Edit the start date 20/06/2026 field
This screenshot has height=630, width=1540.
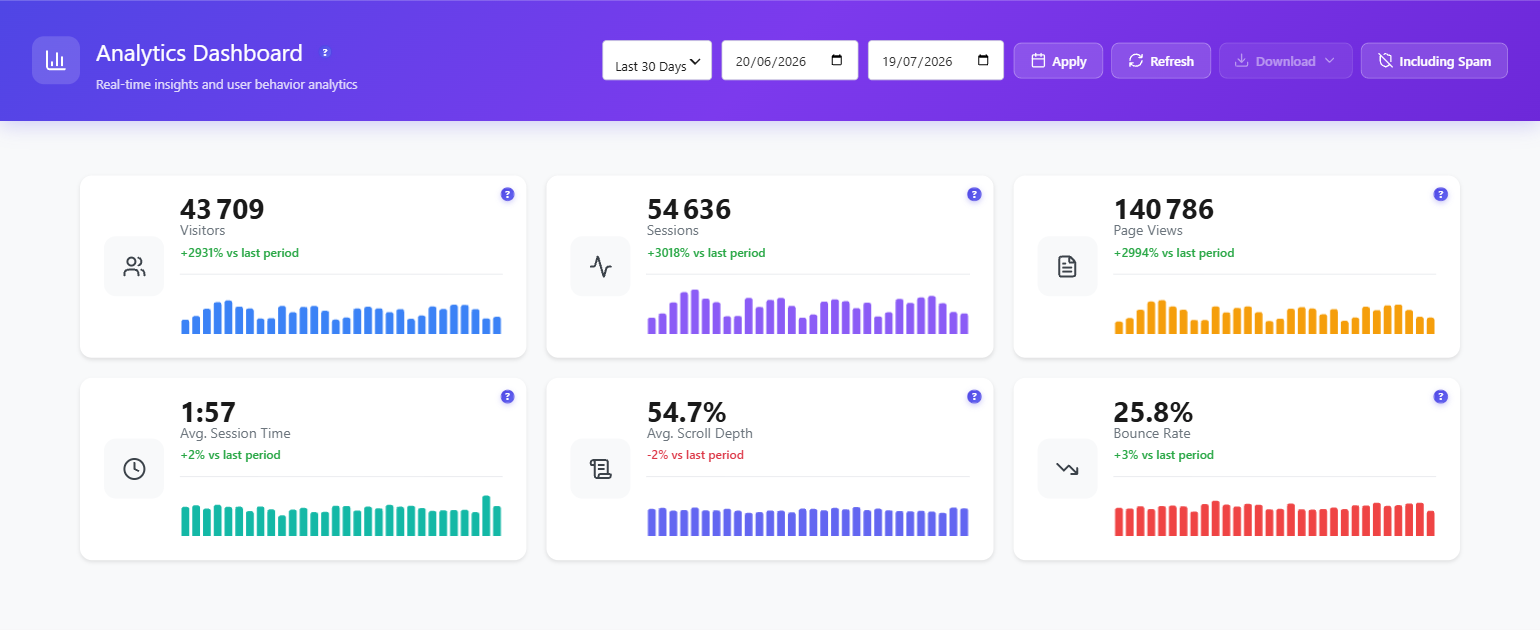(789, 60)
